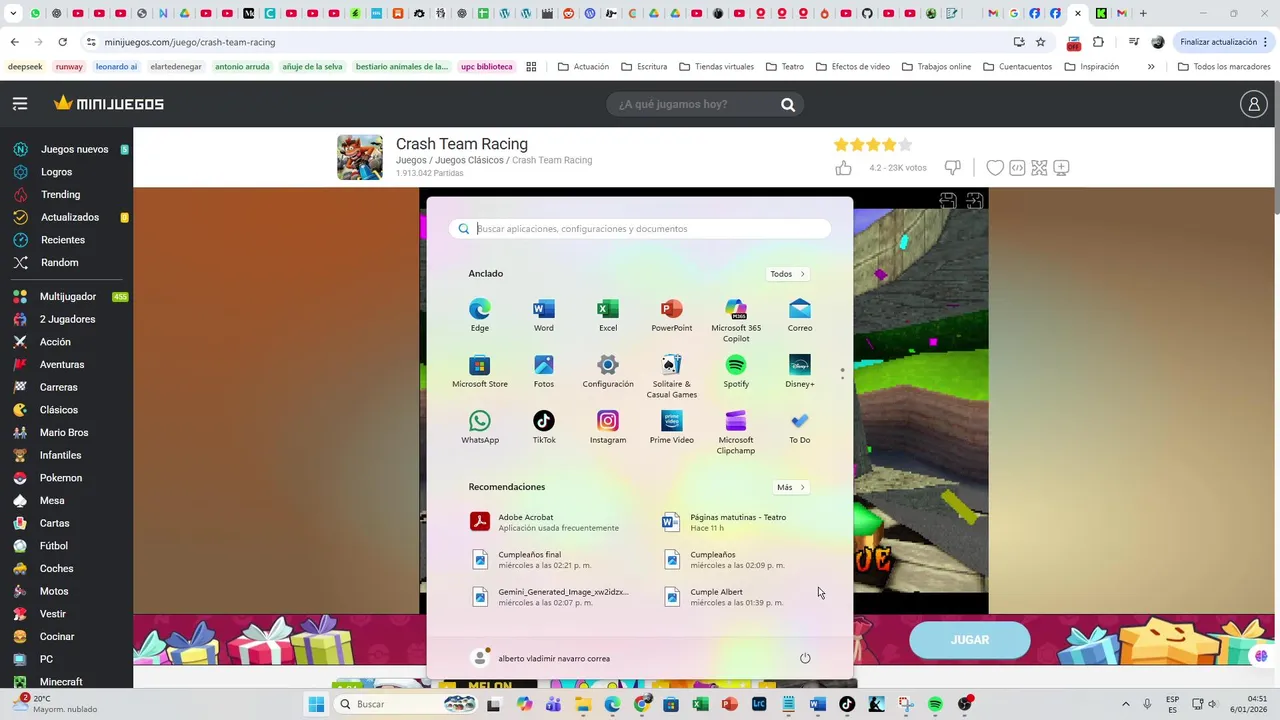Open Microsoft Store pinned app
The height and width of the screenshot is (720, 1280).
pos(480,370)
